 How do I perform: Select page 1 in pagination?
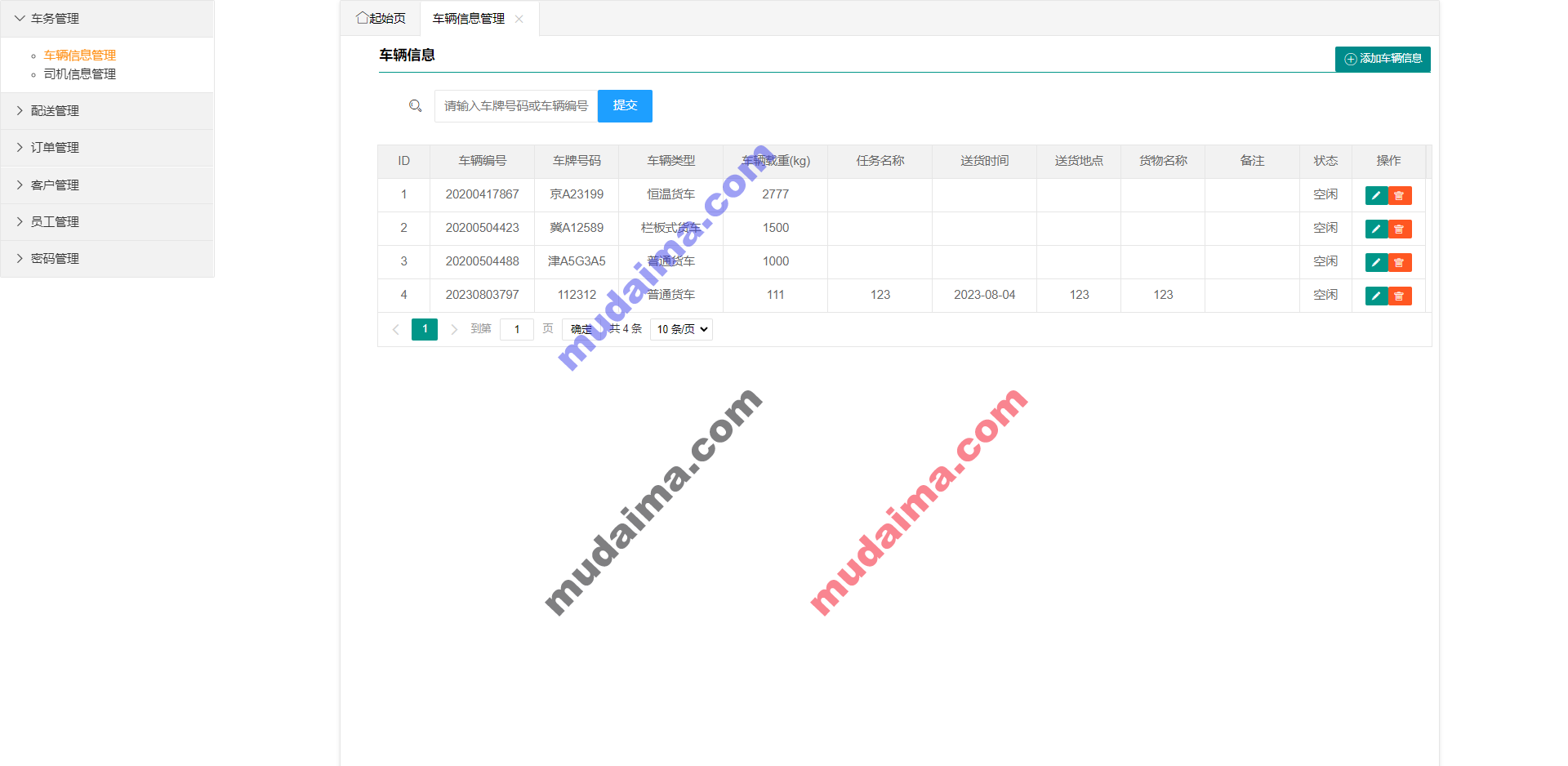425,329
